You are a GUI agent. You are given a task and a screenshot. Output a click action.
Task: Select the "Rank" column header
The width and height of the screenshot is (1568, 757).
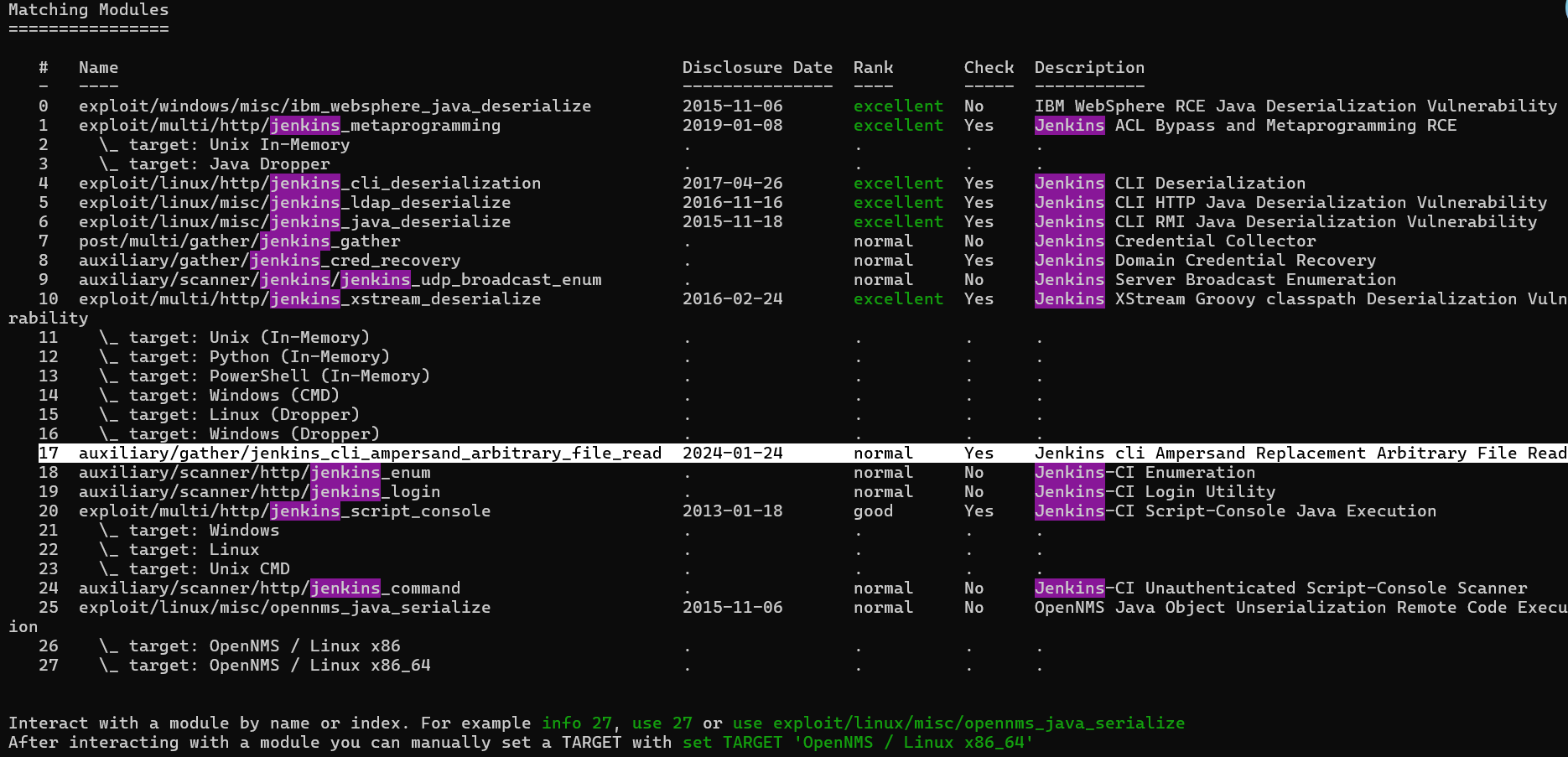[x=874, y=68]
